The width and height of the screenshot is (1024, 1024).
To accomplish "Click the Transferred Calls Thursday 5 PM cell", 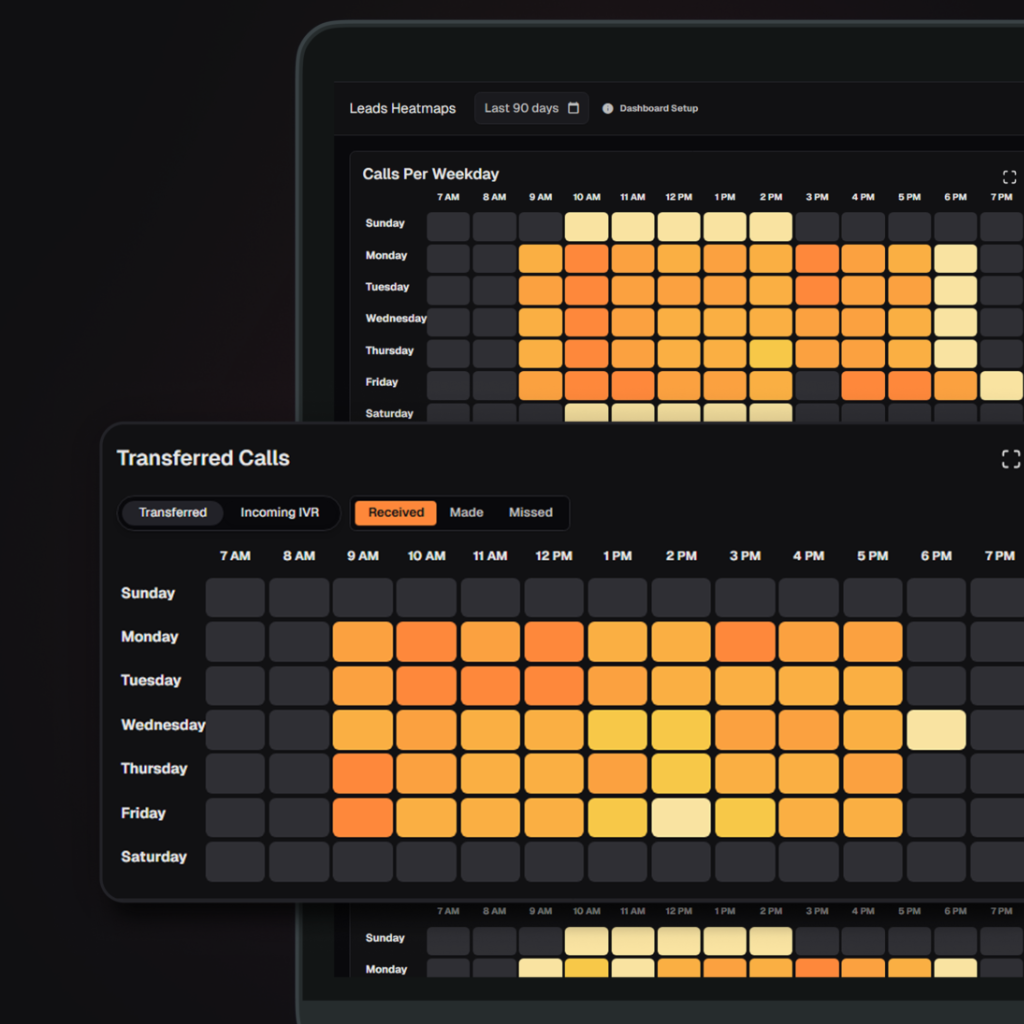I will (x=872, y=773).
